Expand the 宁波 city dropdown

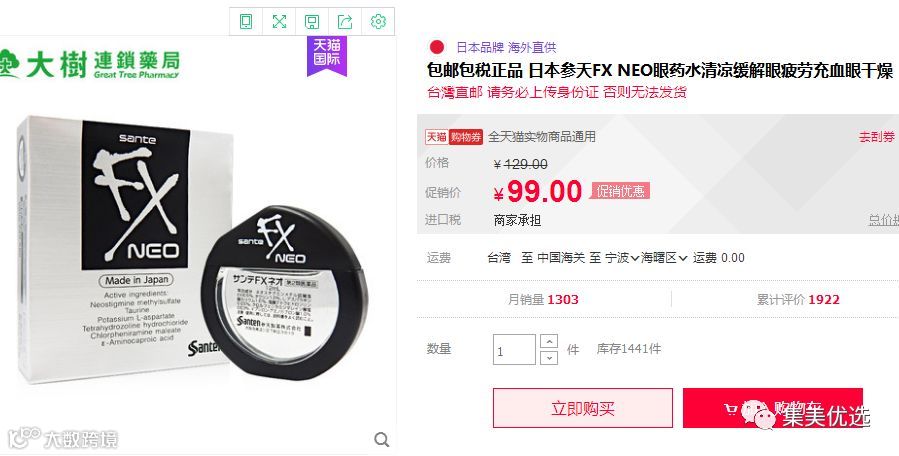[622, 258]
